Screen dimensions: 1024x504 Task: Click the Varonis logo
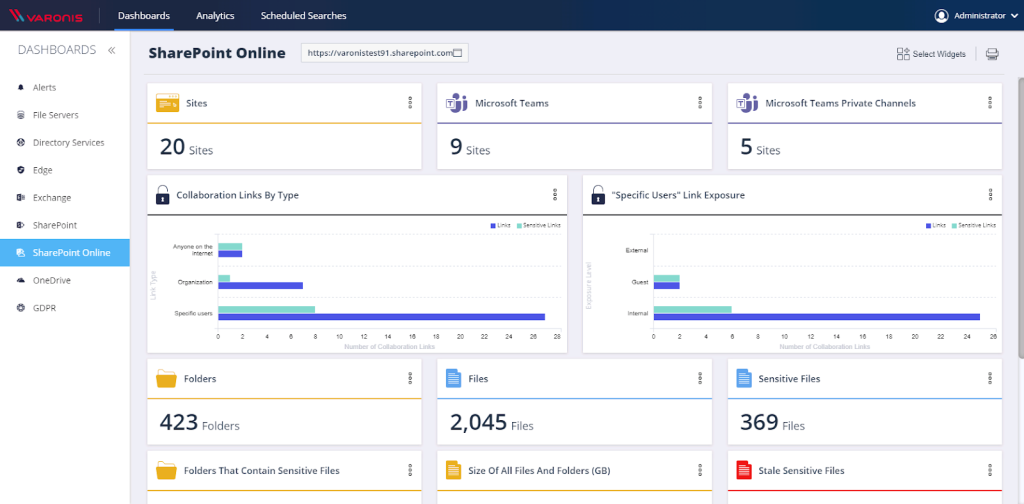[46, 16]
